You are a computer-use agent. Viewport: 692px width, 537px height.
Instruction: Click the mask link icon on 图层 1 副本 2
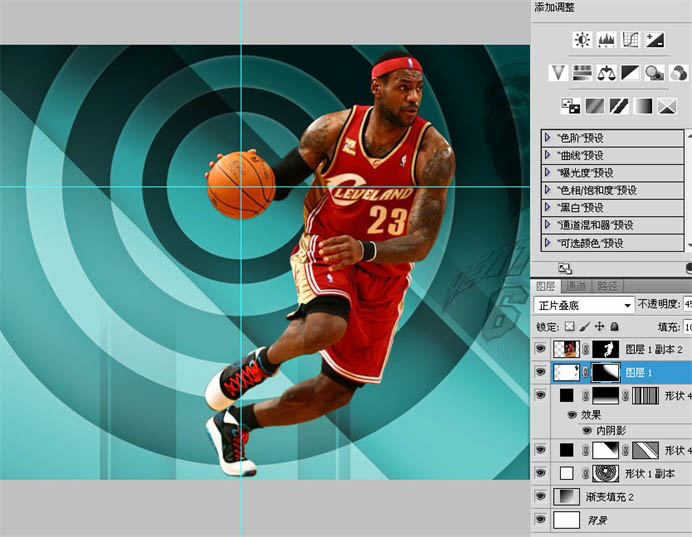pyautogui.click(x=586, y=349)
